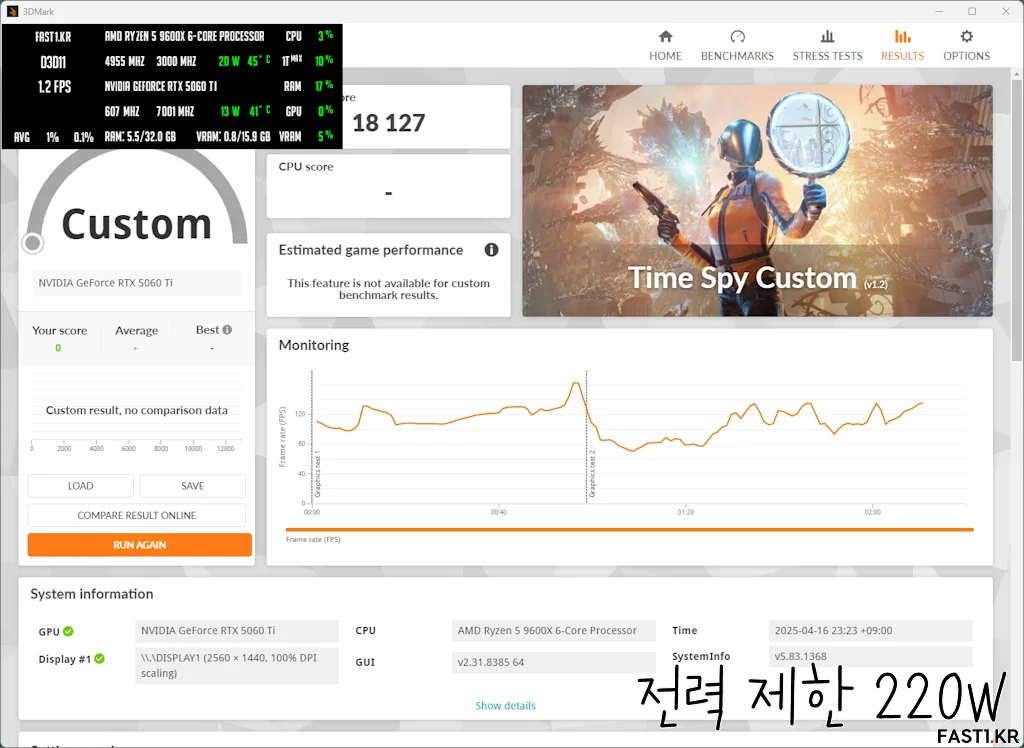Screen dimensions: 1024x748
Task: Click the Frame rate (FPS) legend label
Action: point(313,540)
